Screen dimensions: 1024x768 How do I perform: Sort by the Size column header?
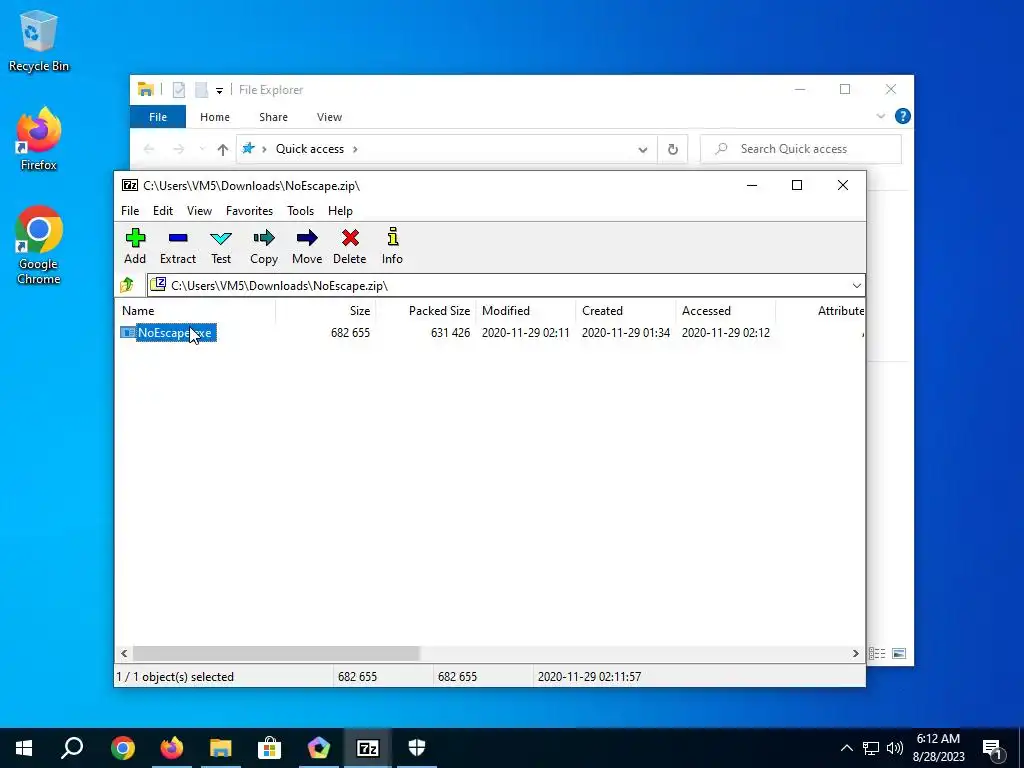[325, 311]
